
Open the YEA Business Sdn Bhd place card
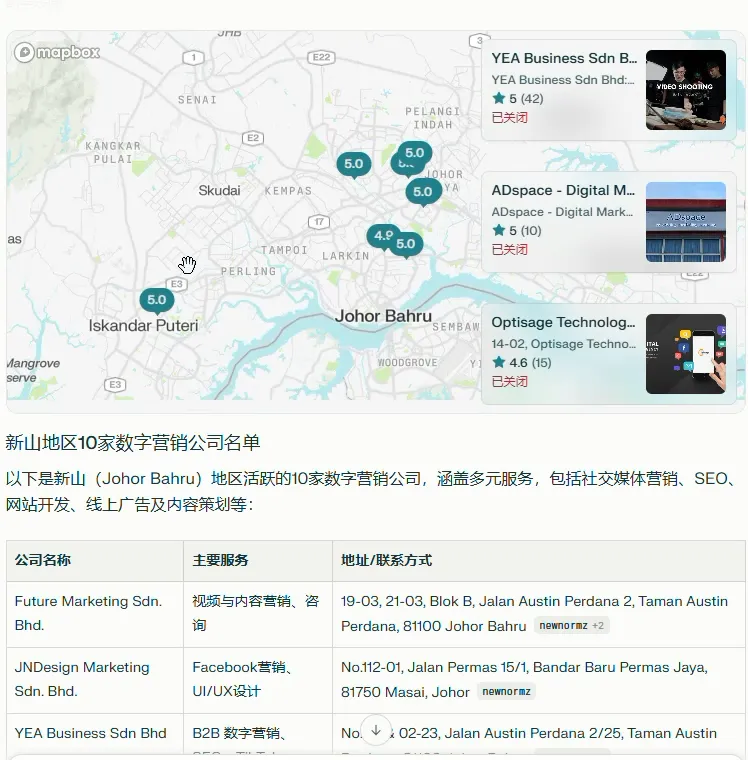(609, 90)
